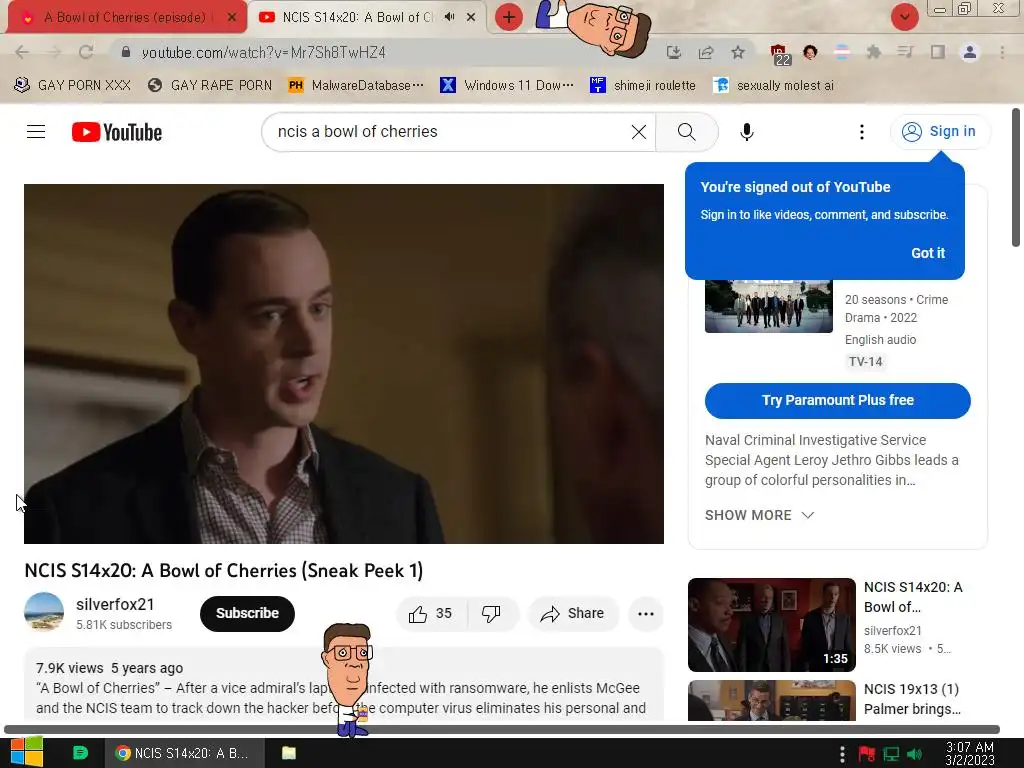Open the NCIS show poster thumbnail
Viewport: 1024px width, 768px height.
769,306
